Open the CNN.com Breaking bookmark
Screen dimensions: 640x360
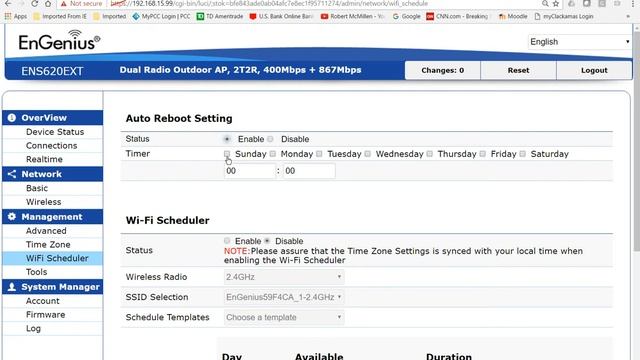coord(457,16)
